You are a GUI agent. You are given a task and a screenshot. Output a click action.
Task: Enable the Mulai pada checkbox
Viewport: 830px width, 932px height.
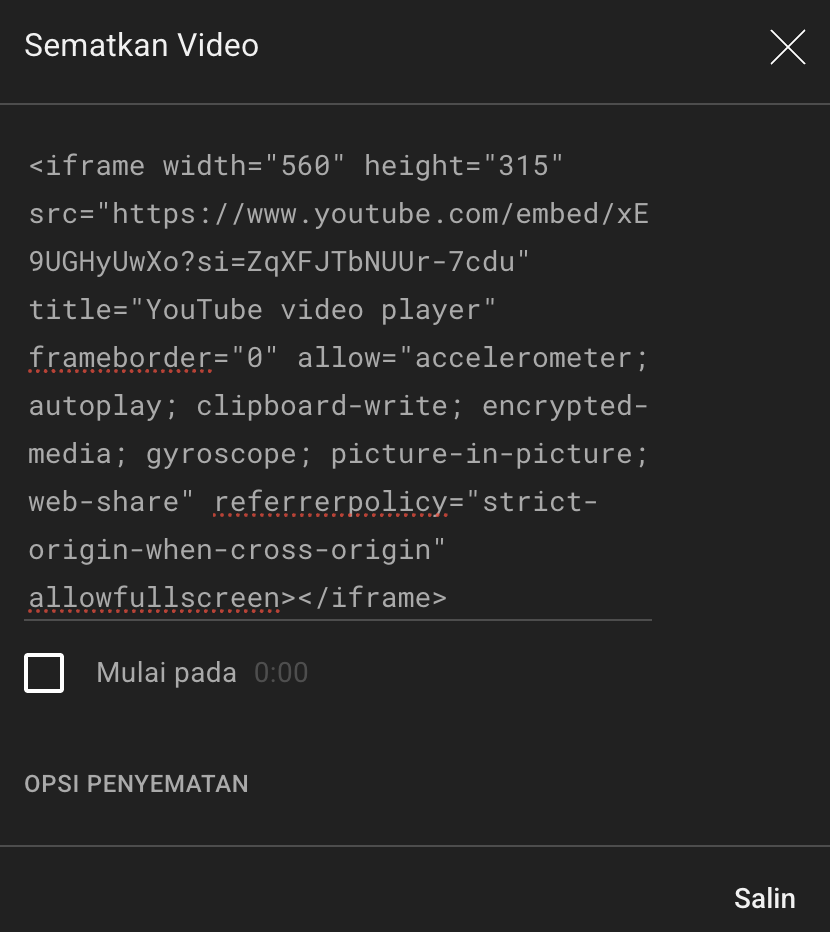(x=44, y=673)
